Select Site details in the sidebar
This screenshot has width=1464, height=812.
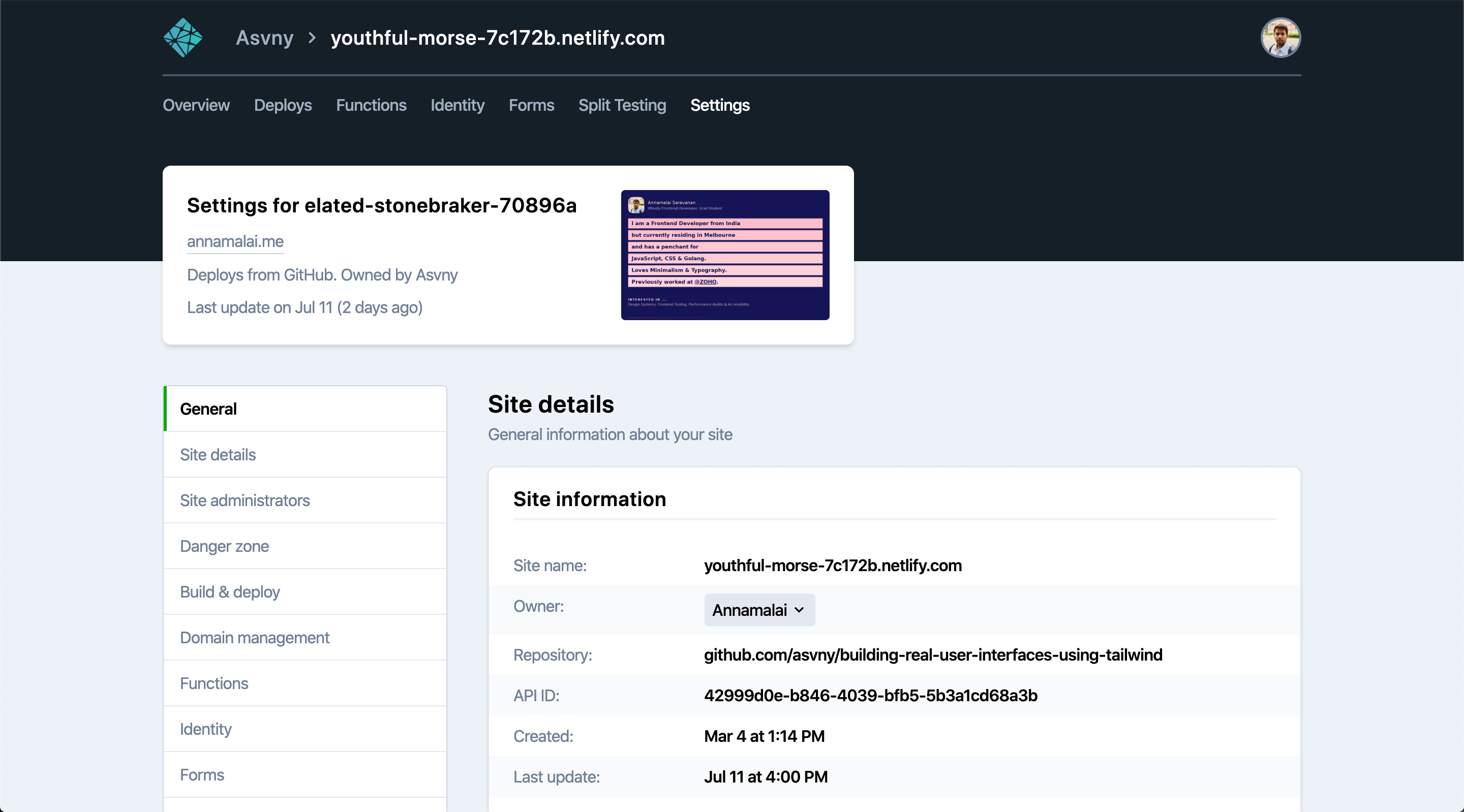click(x=218, y=455)
